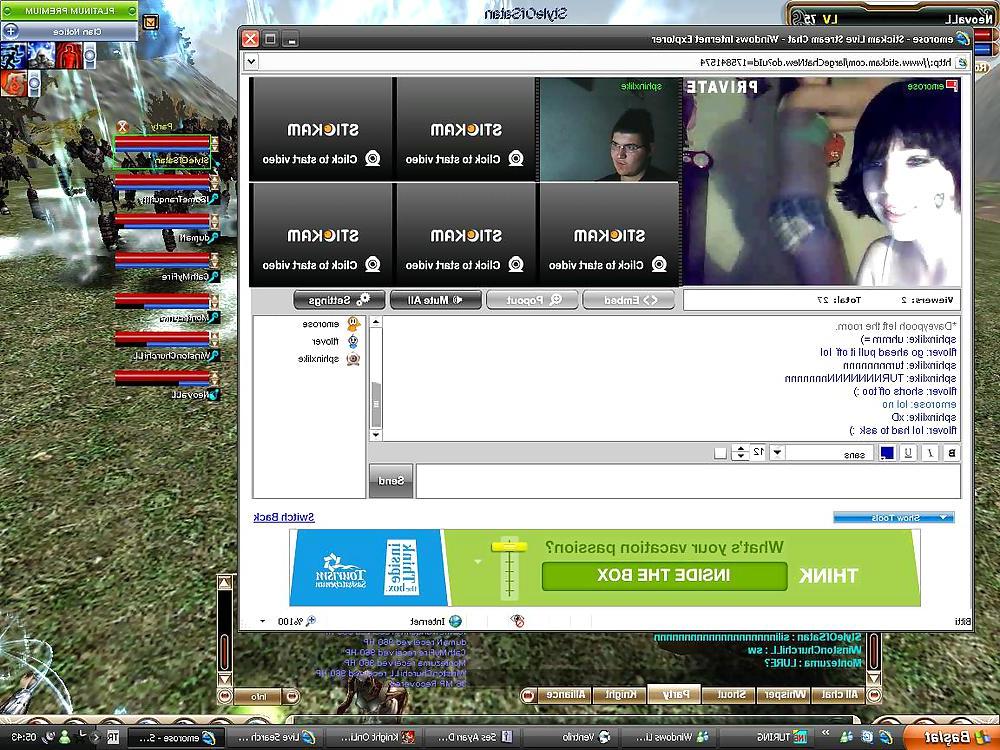1000x750 pixels.
Task: Click the Switch Back link
Action: [284, 517]
